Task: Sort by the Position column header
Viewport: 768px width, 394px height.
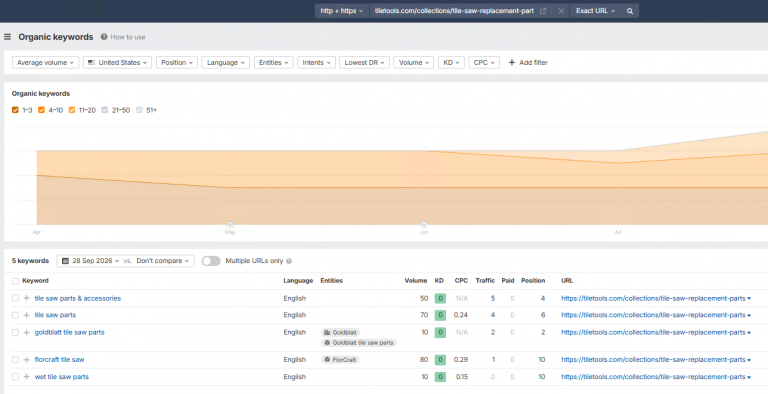Action: (533, 281)
